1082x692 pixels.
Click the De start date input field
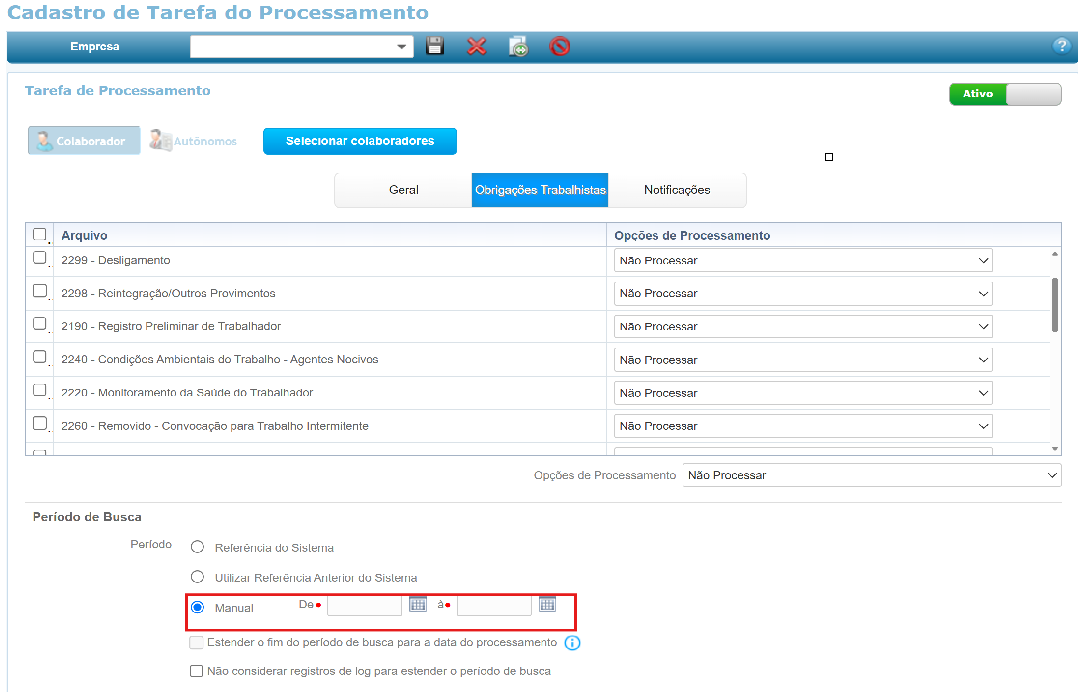[x=364, y=606]
